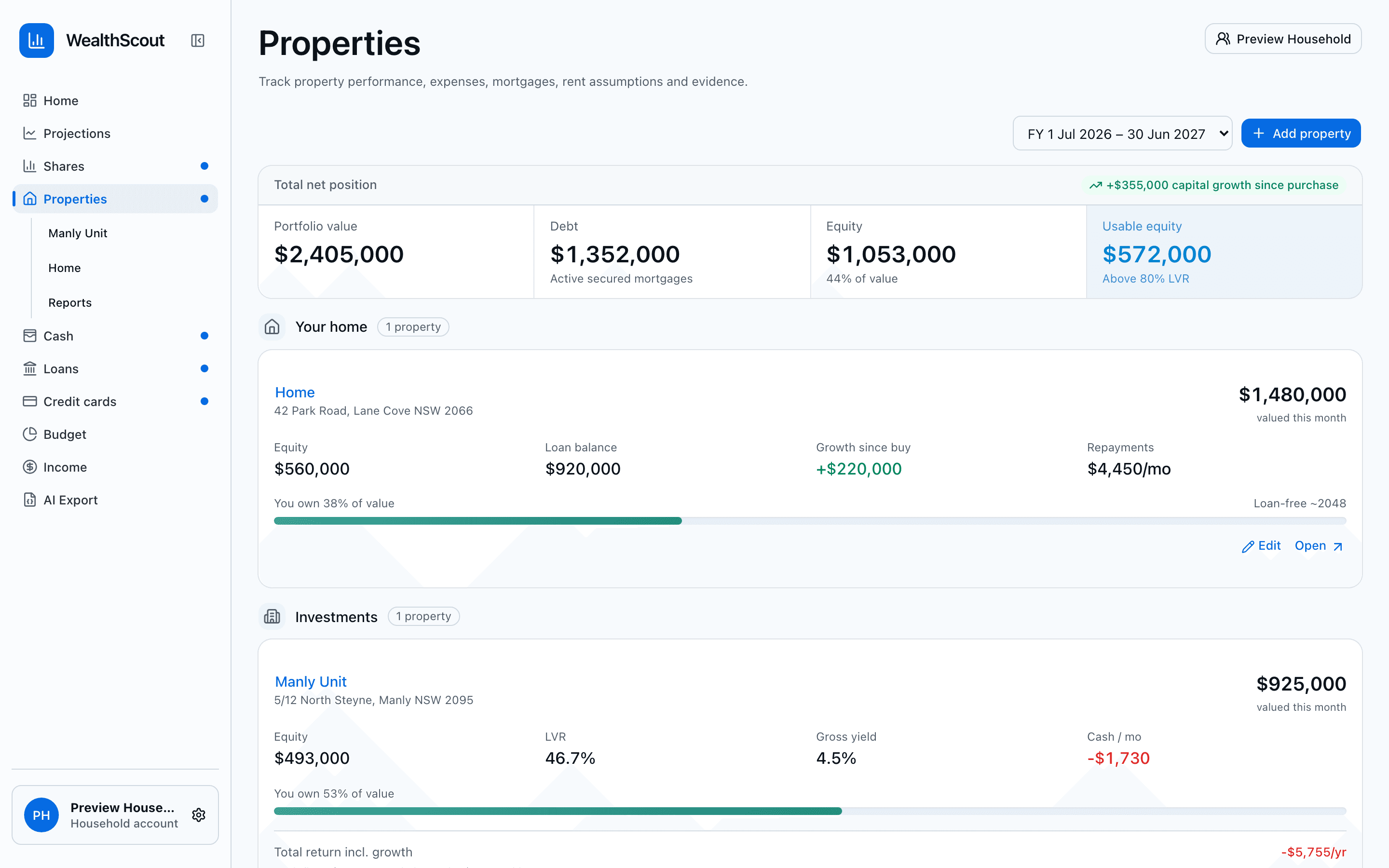
Task: Click the $1,480,000 valuation
Action: tap(1292, 394)
